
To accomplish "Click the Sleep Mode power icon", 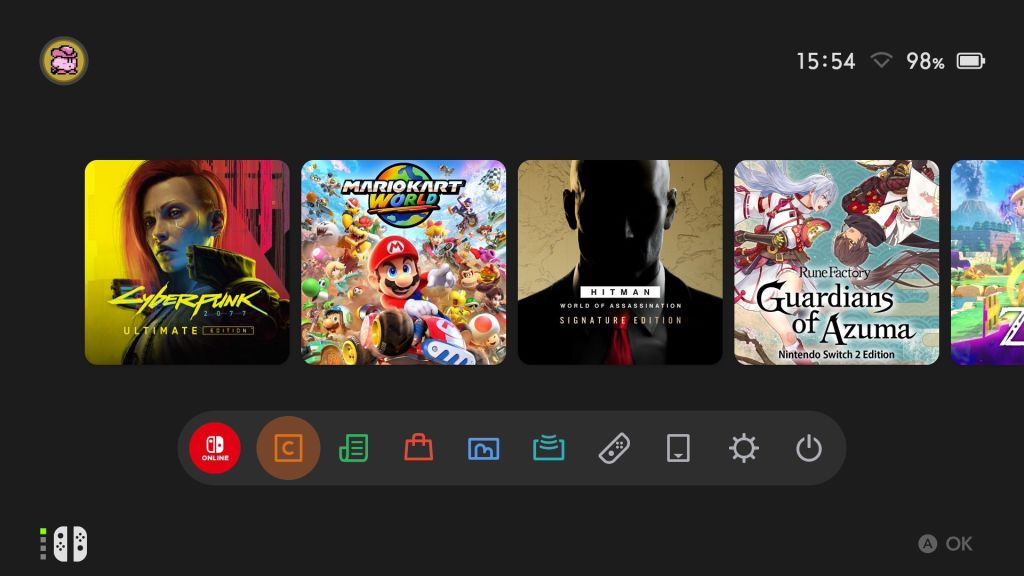I will tap(808, 448).
